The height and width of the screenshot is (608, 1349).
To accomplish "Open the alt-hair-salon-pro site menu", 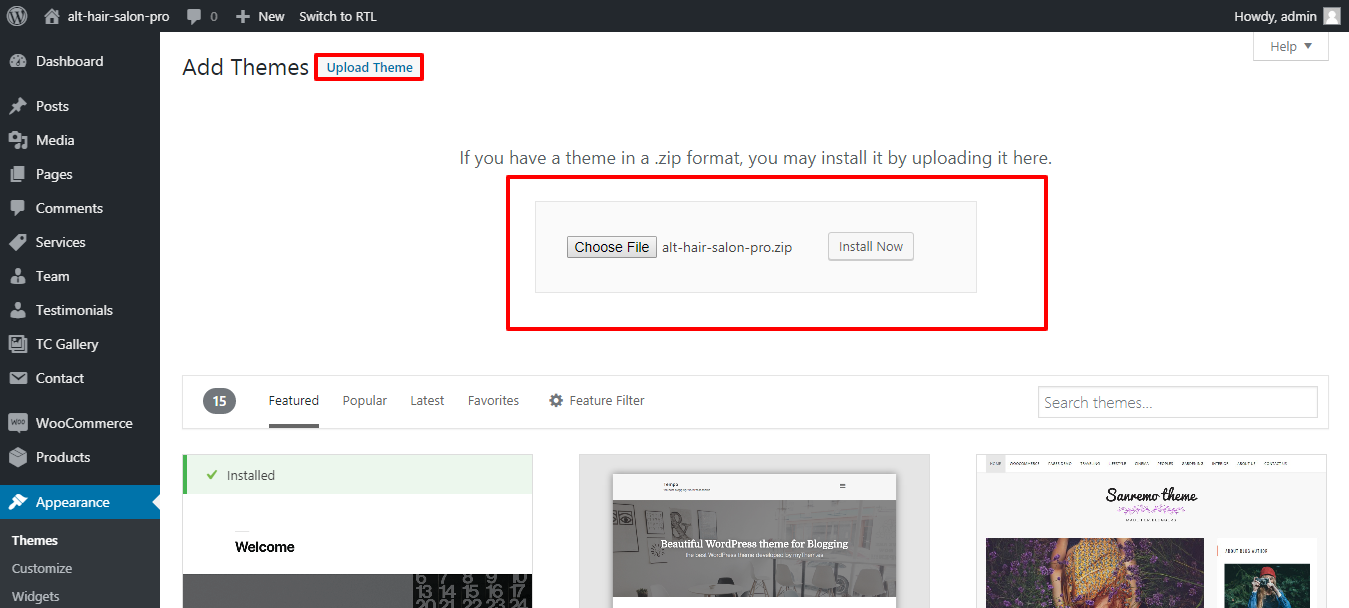I will (x=109, y=16).
